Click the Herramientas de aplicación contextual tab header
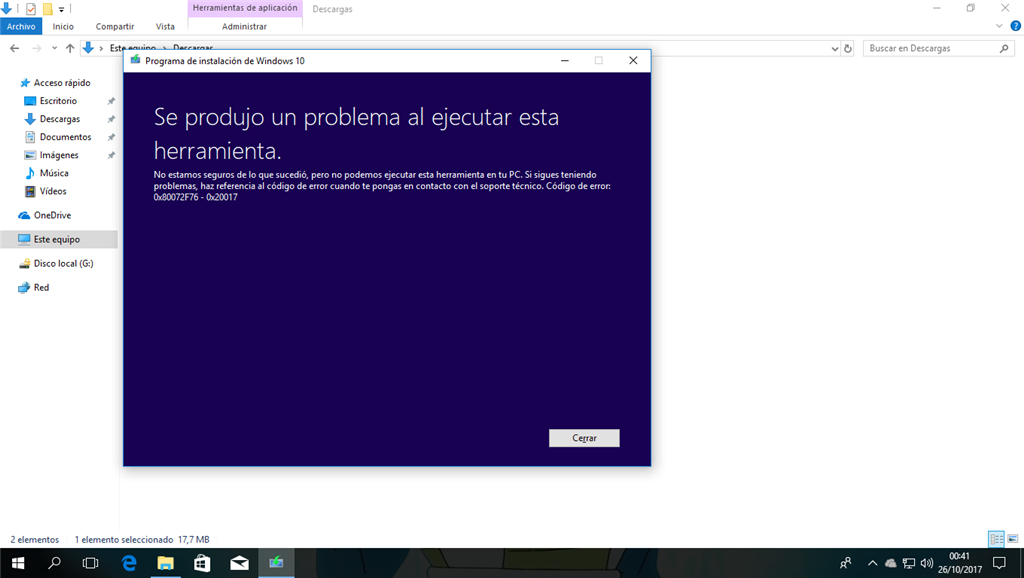1024x578 pixels. click(x=245, y=8)
